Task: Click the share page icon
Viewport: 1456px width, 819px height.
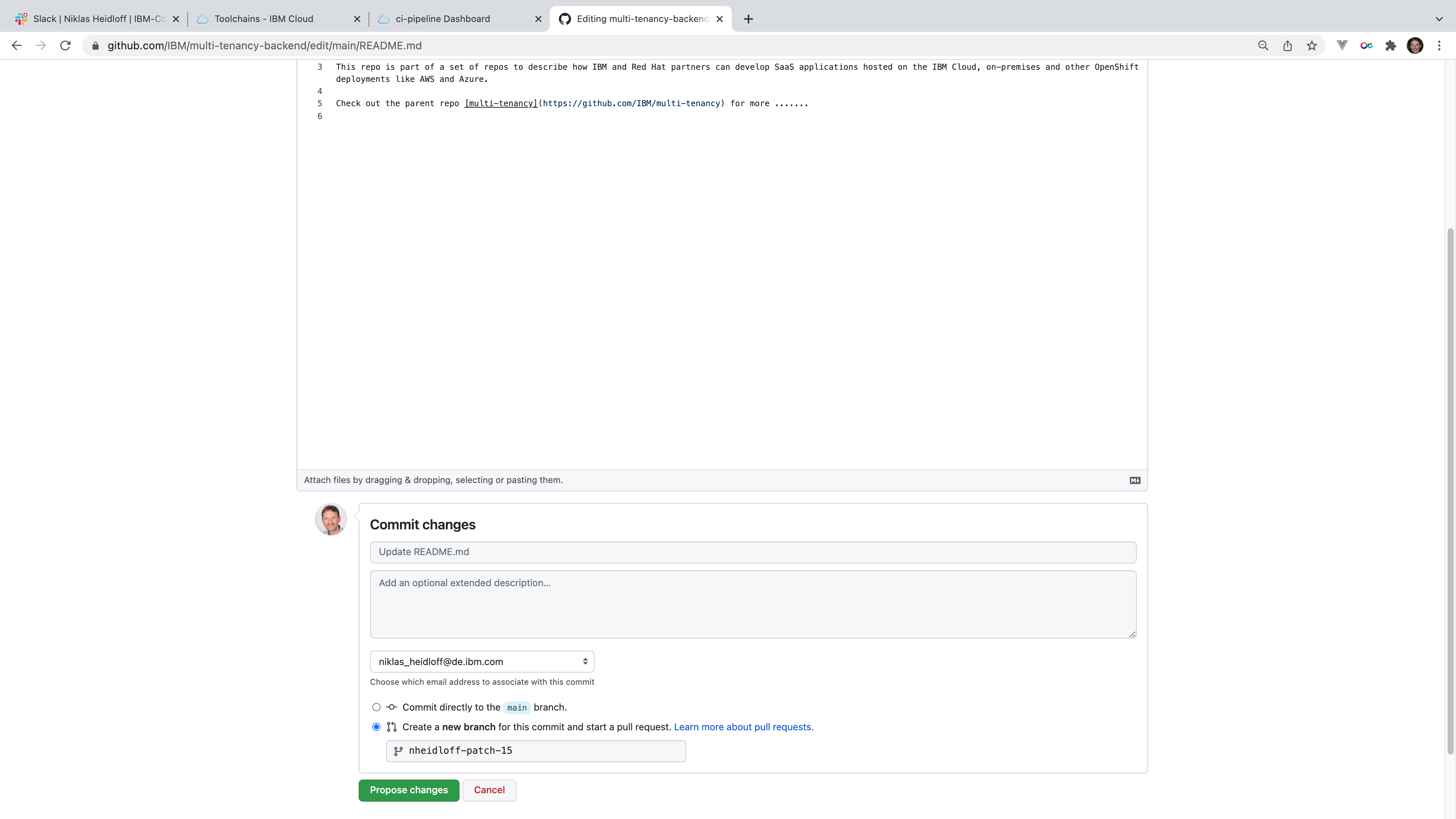Action: [1287, 46]
